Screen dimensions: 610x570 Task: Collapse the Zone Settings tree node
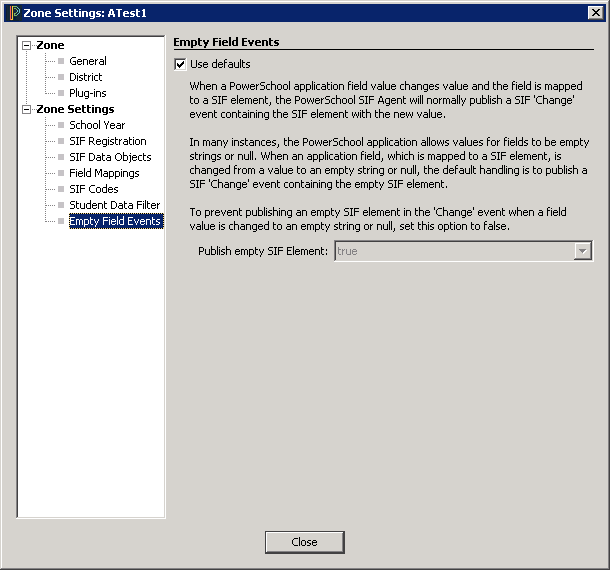27,110
